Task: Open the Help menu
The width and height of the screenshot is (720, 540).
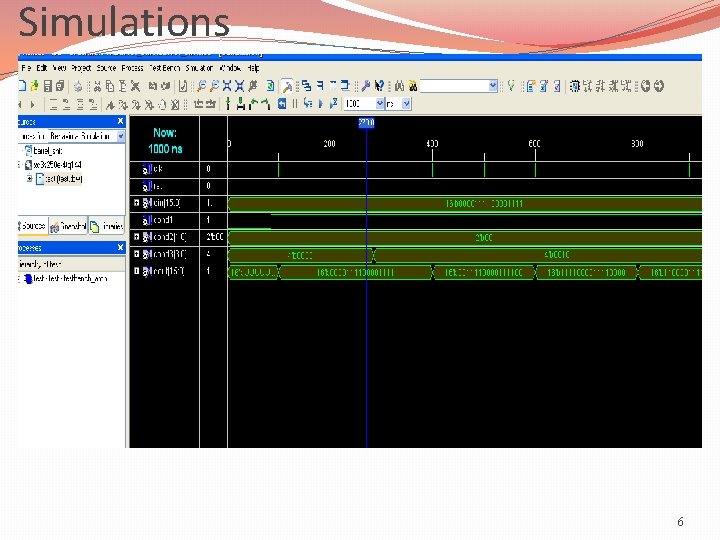Action: [253, 68]
